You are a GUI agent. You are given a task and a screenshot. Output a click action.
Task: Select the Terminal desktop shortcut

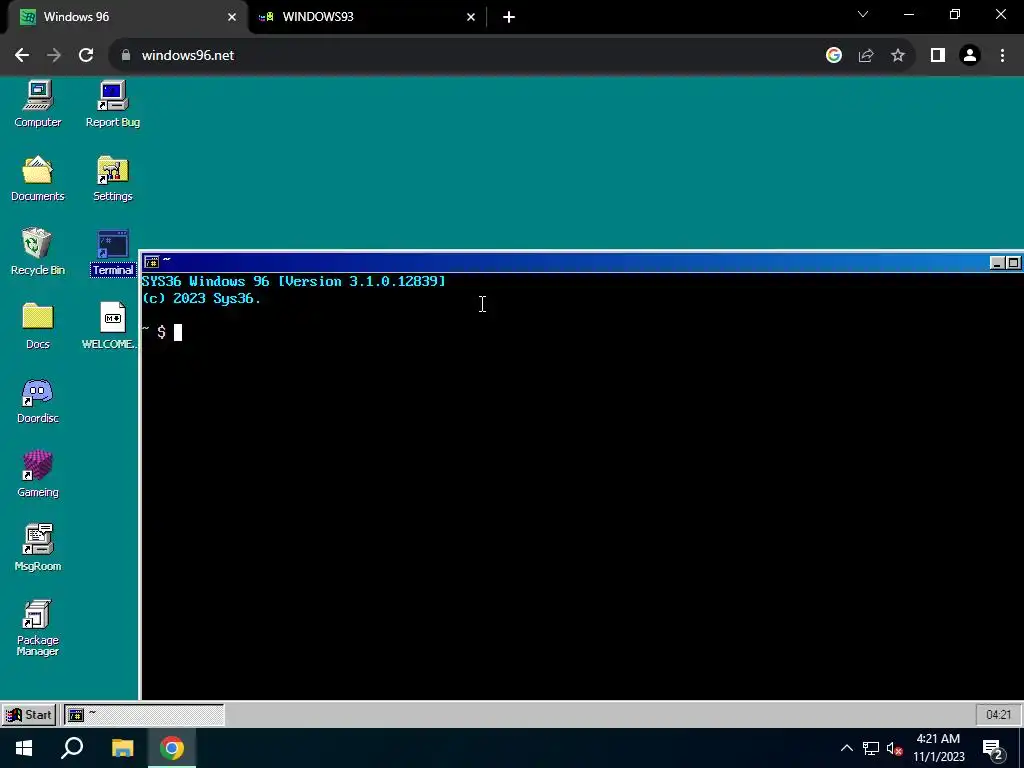[x=112, y=251]
